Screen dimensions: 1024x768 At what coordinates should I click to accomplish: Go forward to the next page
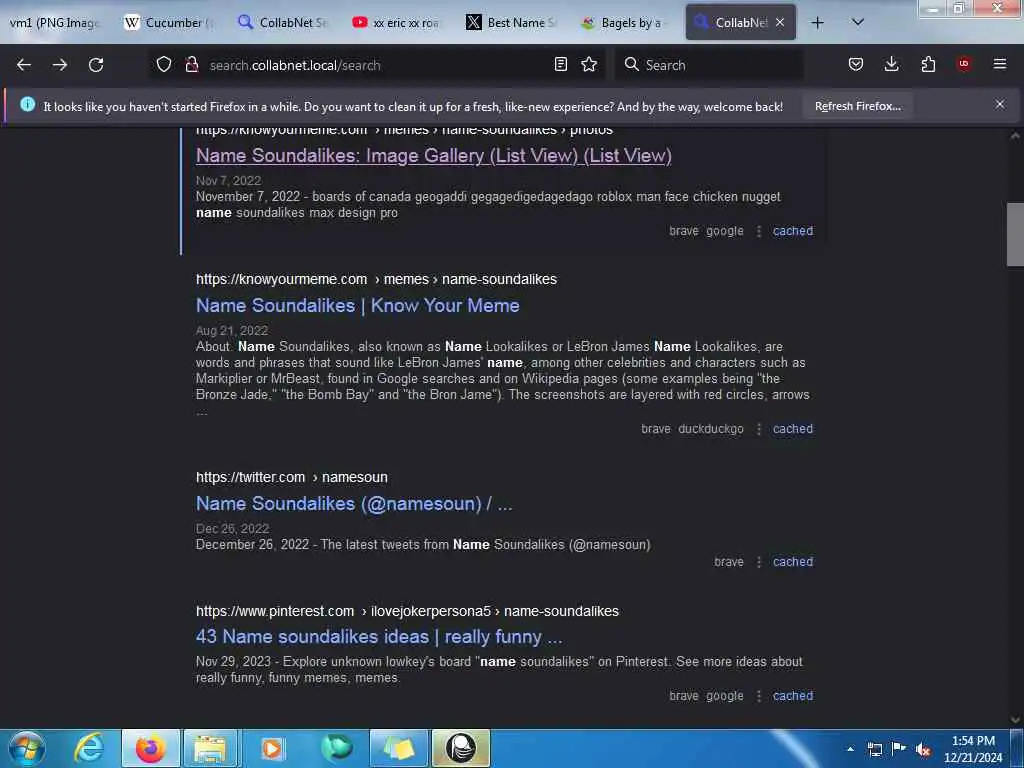point(60,65)
